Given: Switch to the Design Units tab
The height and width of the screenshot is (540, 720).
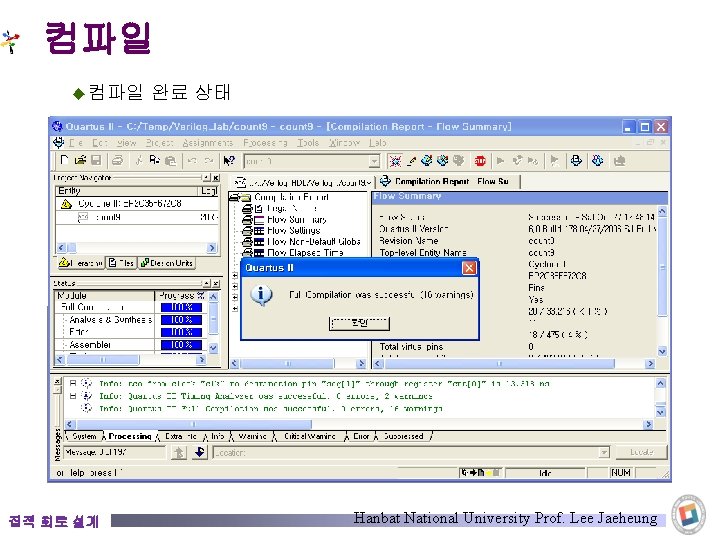Looking at the screenshot, I should pyautogui.click(x=167, y=263).
